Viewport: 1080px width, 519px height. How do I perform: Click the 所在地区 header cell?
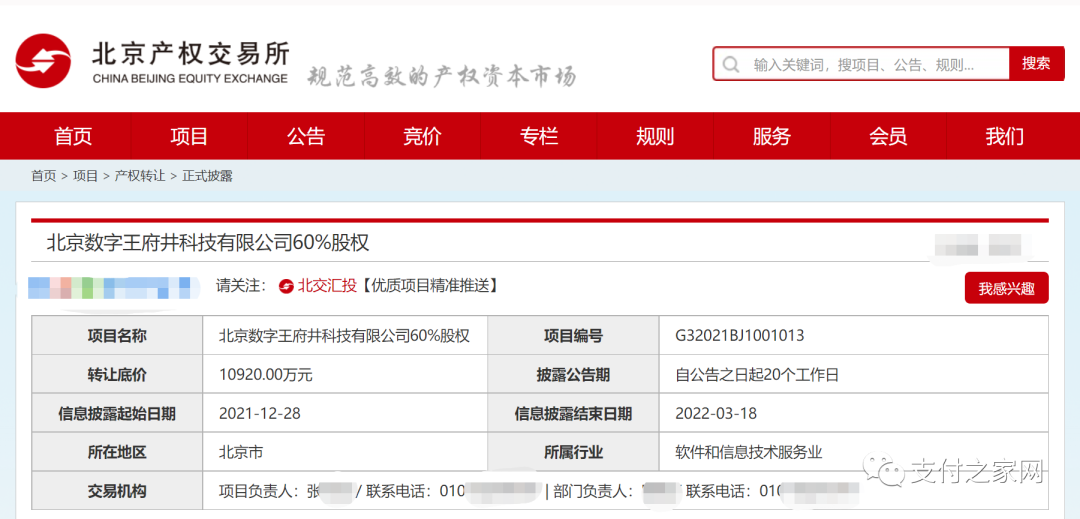pyautogui.click(x=117, y=452)
